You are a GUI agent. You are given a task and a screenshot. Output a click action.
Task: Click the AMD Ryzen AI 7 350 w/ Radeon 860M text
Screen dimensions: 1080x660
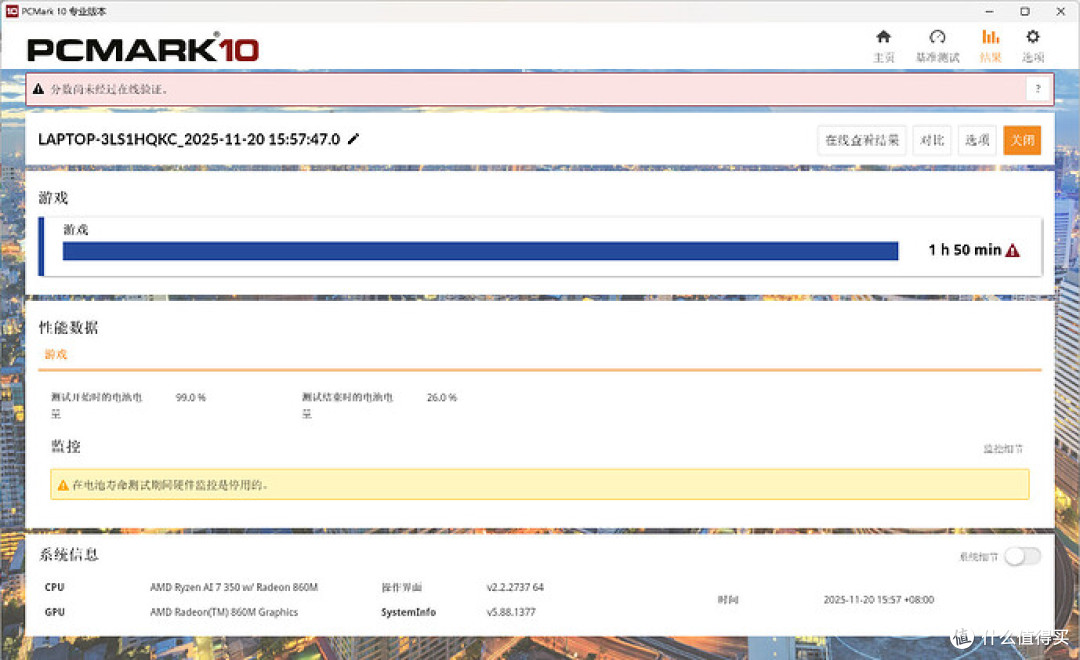pos(234,587)
